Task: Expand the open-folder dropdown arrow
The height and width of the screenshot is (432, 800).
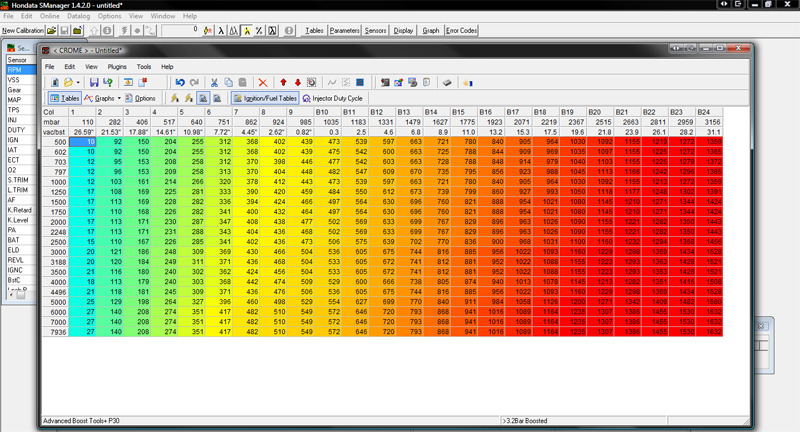Action: 77,82
